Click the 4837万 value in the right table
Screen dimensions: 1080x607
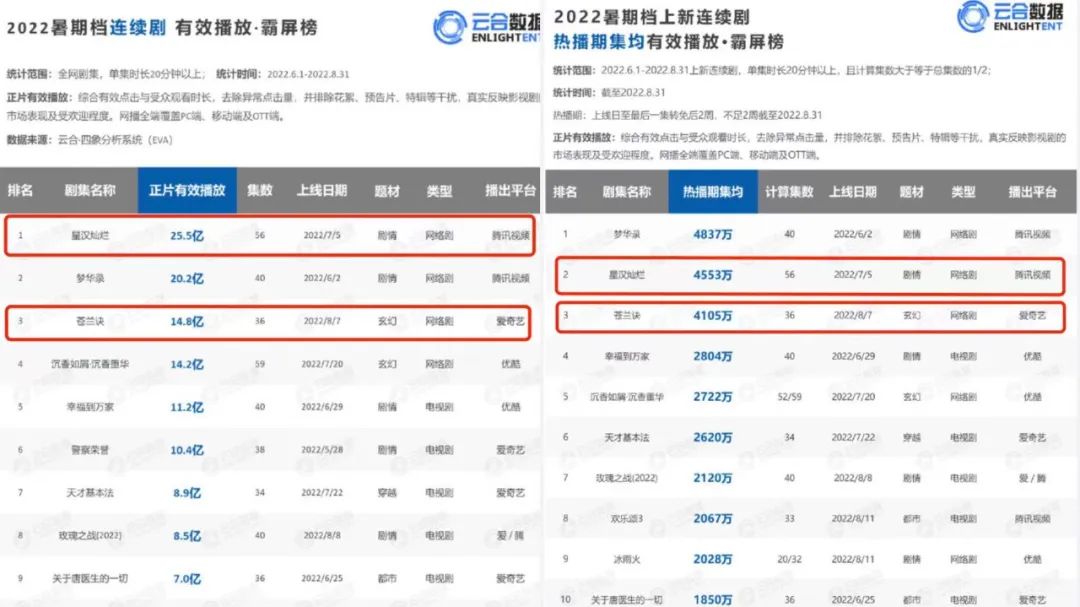712,234
